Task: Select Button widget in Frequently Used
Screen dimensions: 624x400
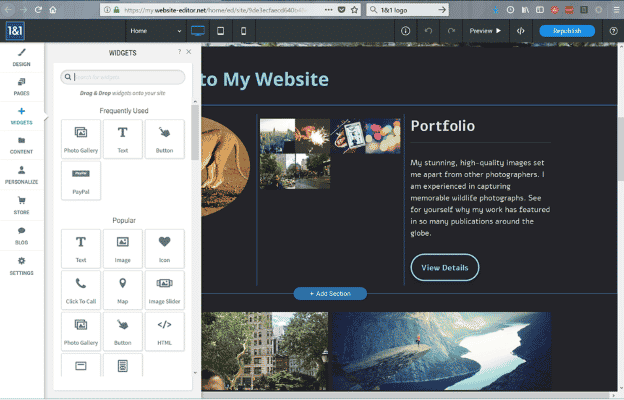Action: click(x=164, y=139)
